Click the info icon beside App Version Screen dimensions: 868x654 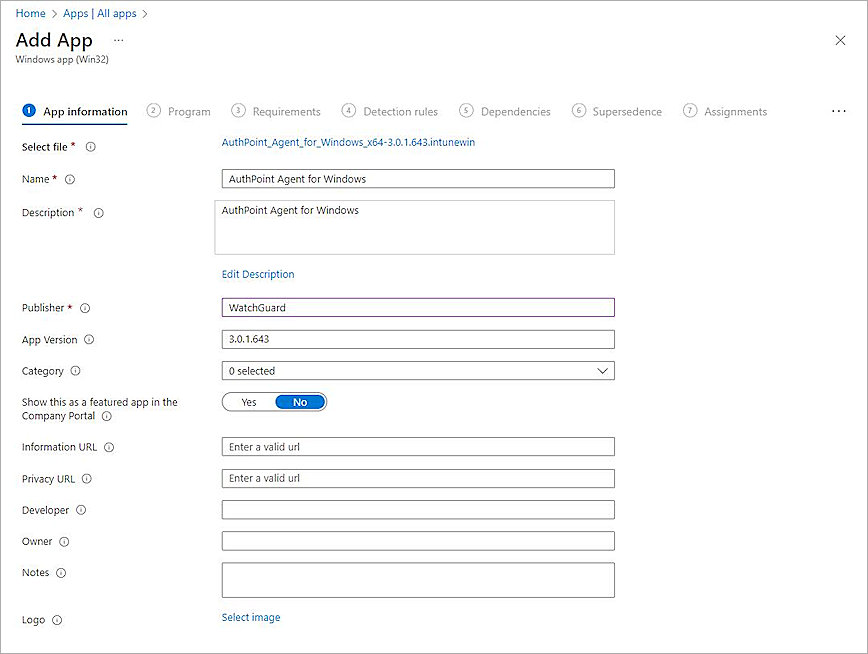89,340
